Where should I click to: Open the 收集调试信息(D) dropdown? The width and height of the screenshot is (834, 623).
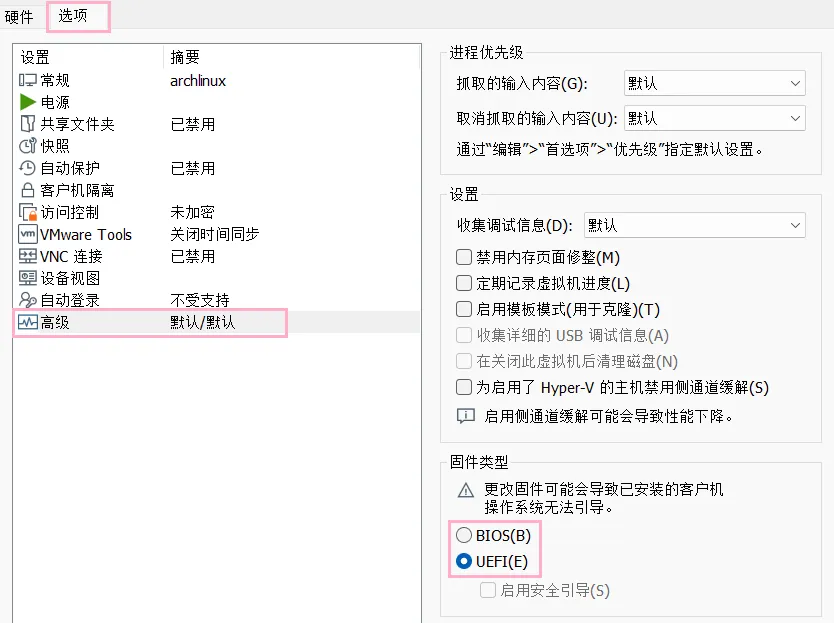click(x=695, y=225)
